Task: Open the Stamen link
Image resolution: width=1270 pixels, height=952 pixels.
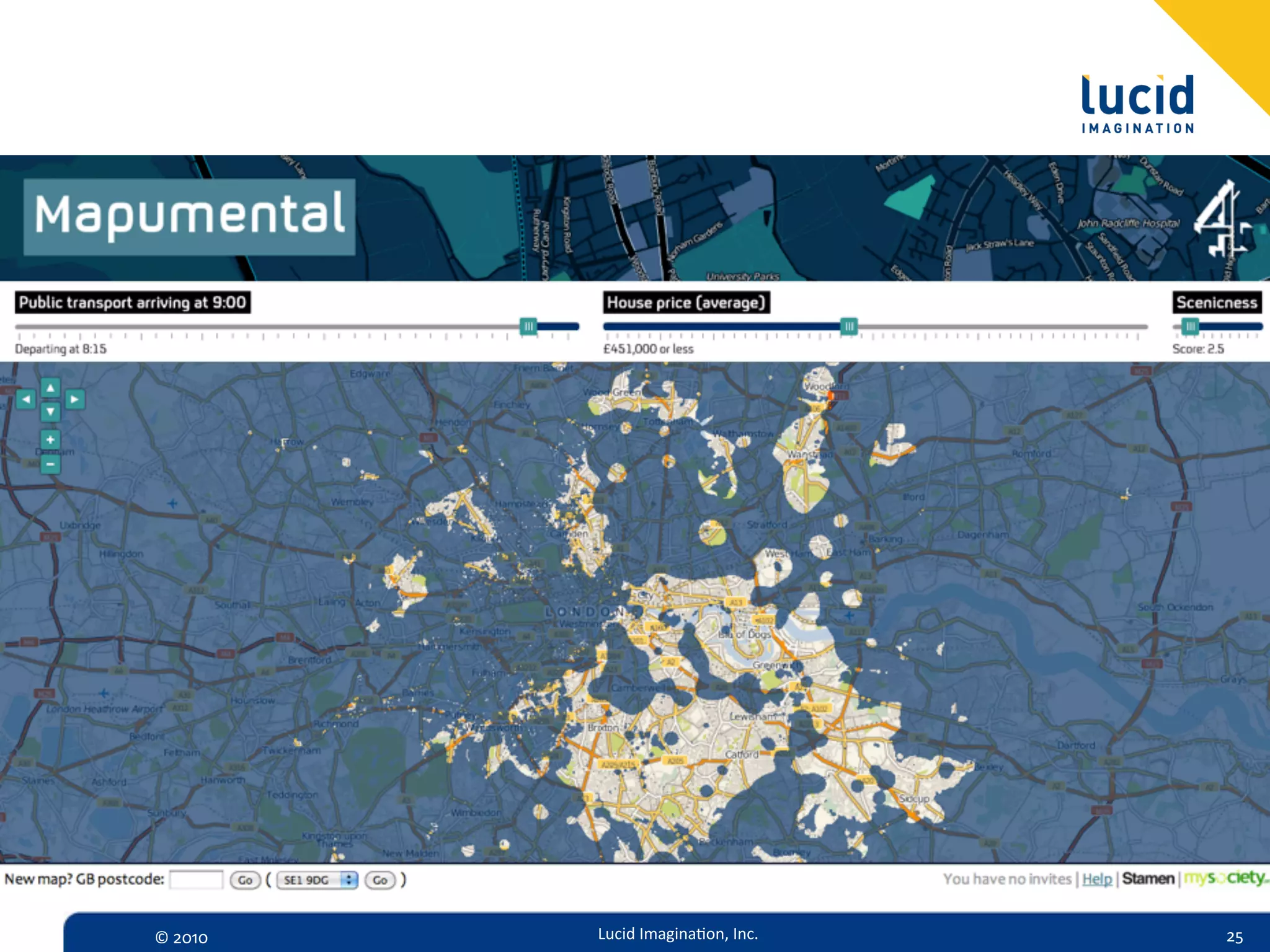Action: point(1148,879)
